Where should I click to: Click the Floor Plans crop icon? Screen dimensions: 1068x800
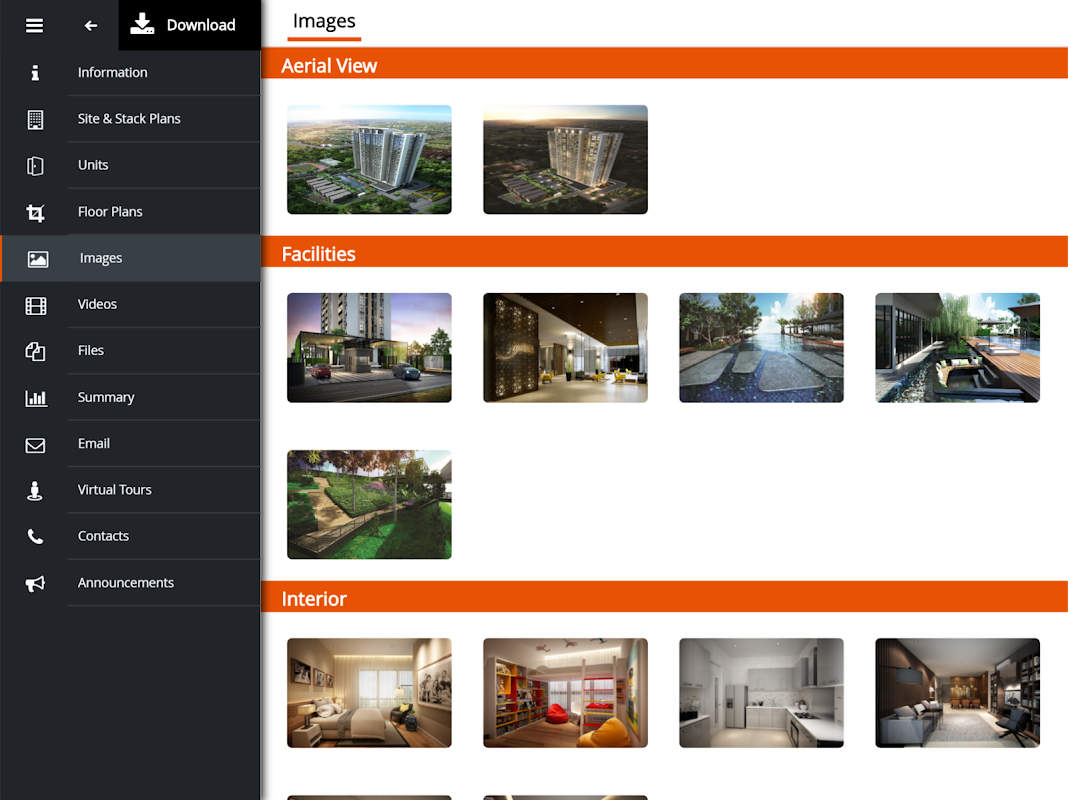pyautogui.click(x=35, y=212)
